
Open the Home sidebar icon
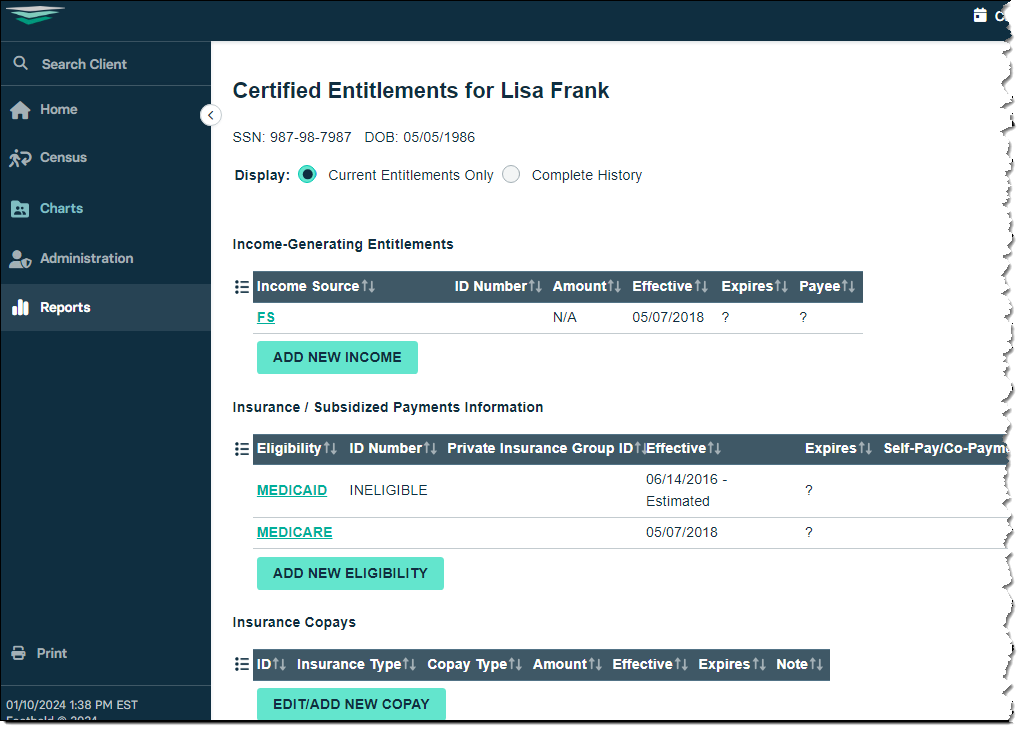20,110
